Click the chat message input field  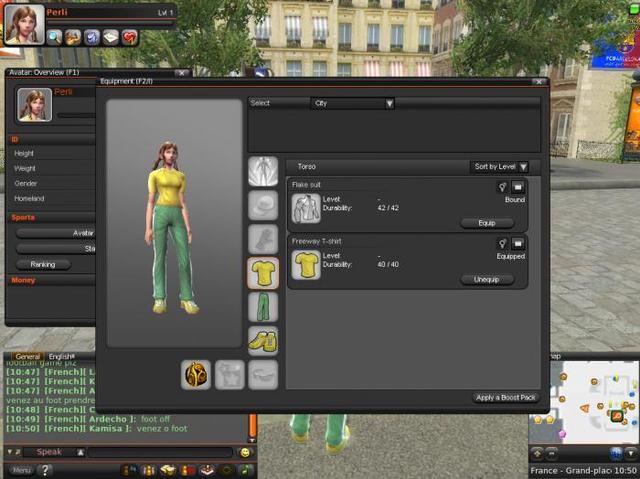coord(160,452)
